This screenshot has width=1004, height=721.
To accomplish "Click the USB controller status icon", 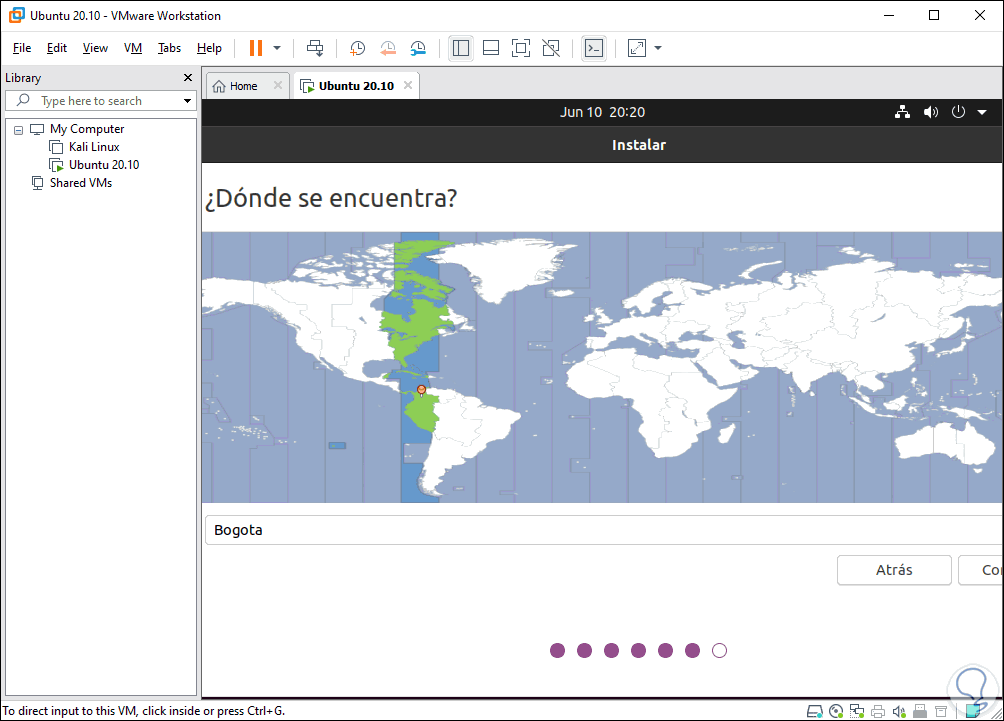I will click(920, 711).
